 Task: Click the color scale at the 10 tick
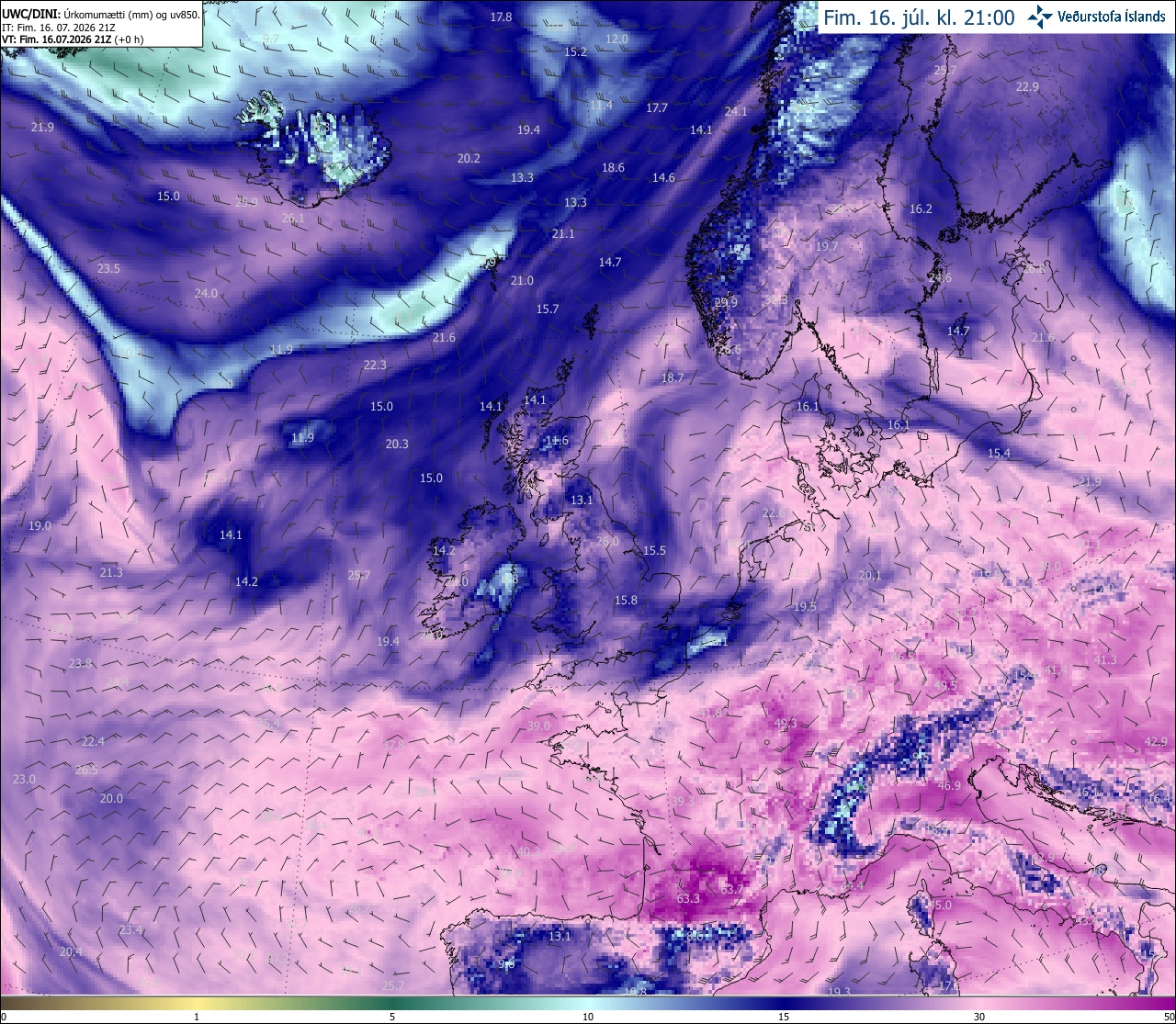(x=588, y=1005)
